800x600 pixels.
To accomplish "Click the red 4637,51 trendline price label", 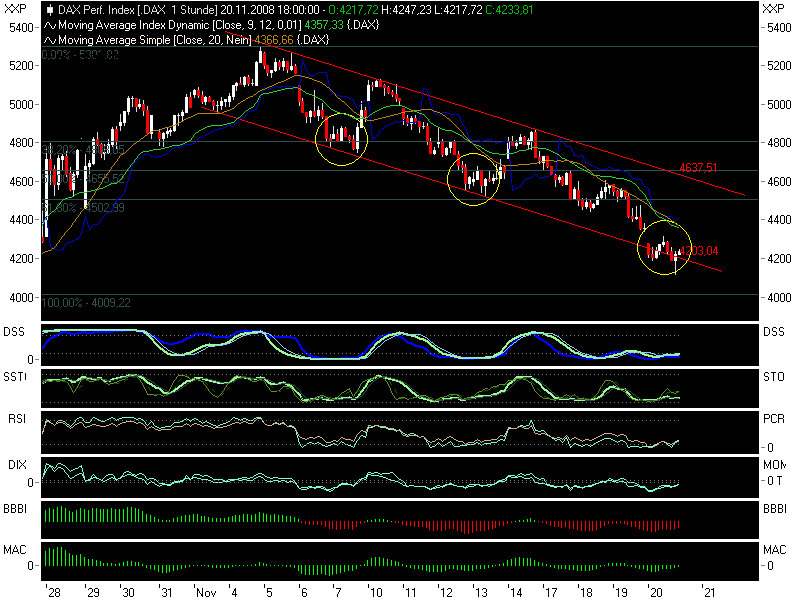I will click(x=699, y=166).
